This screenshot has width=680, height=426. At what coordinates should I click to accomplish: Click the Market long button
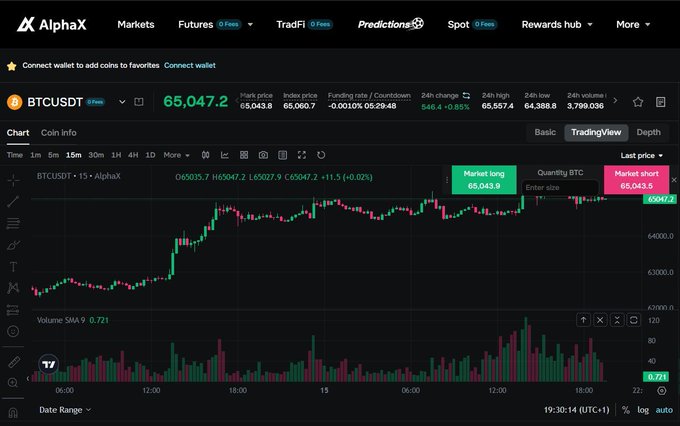(x=484, y=180)
